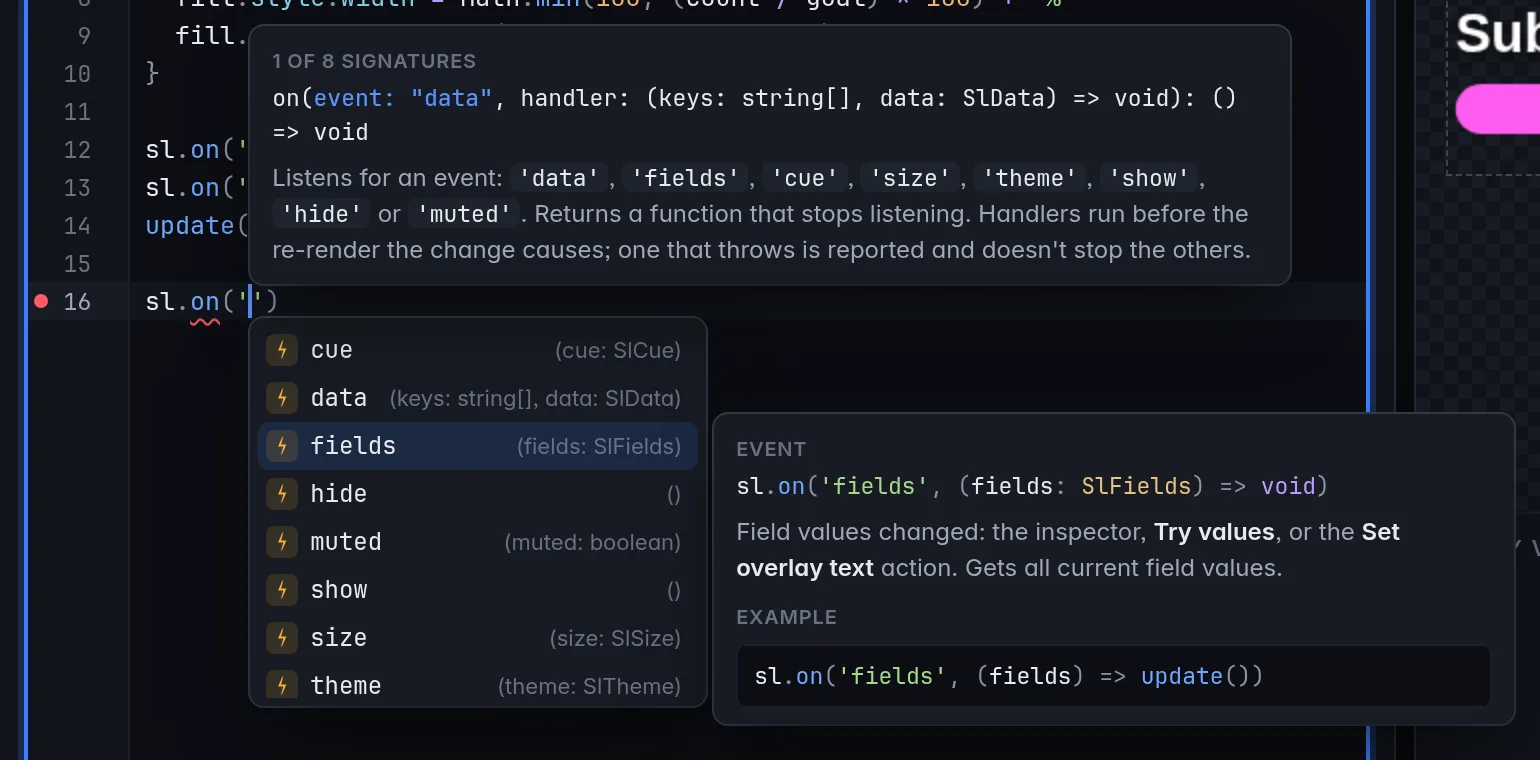
Task: Click the lightning icon beside data
Action: click(x=282, y=398)
